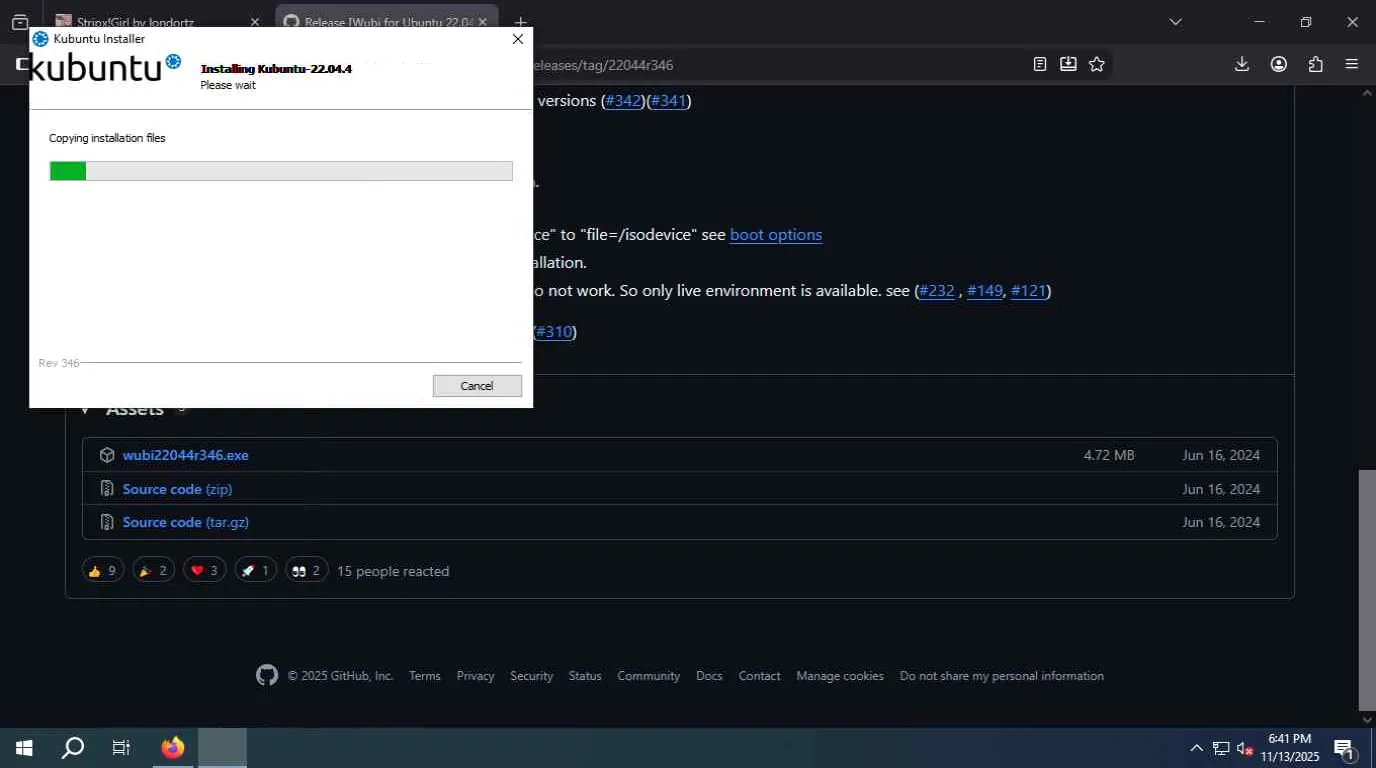Click the scrollbar up arrow
The height and width of the screenshot is (768, 1376).
[1367, 93]
